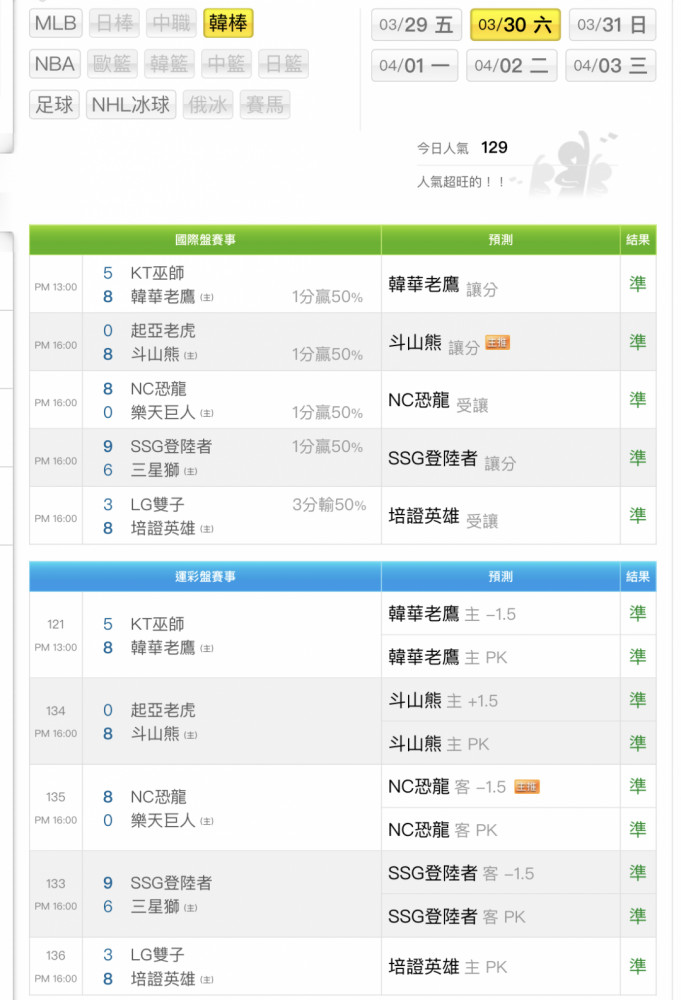Click 培證英雄 home team in 國際盤 table
The width and height of the screenshot is (681, 1000).
(x=163, y=528)
